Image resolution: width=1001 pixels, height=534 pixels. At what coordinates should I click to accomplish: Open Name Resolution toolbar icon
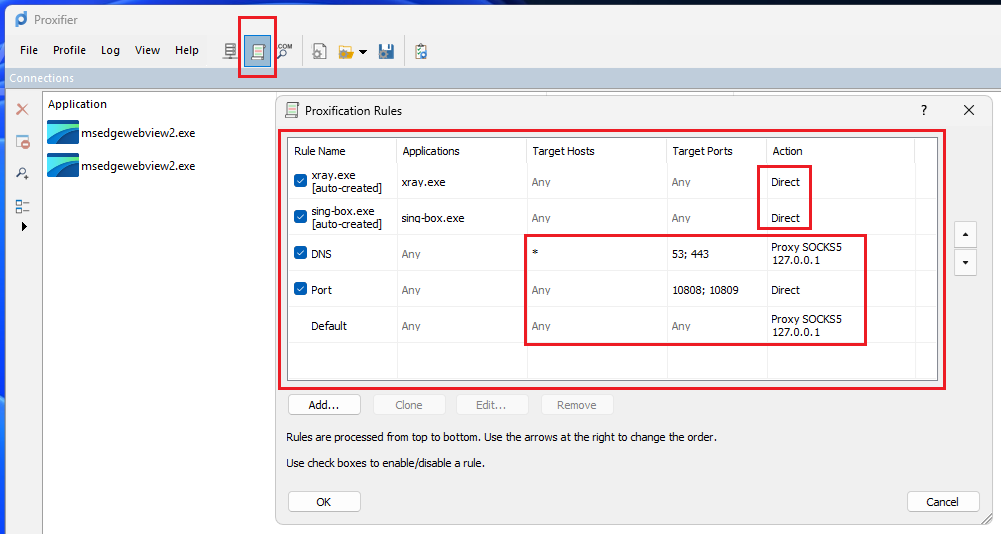coord(284,51)
